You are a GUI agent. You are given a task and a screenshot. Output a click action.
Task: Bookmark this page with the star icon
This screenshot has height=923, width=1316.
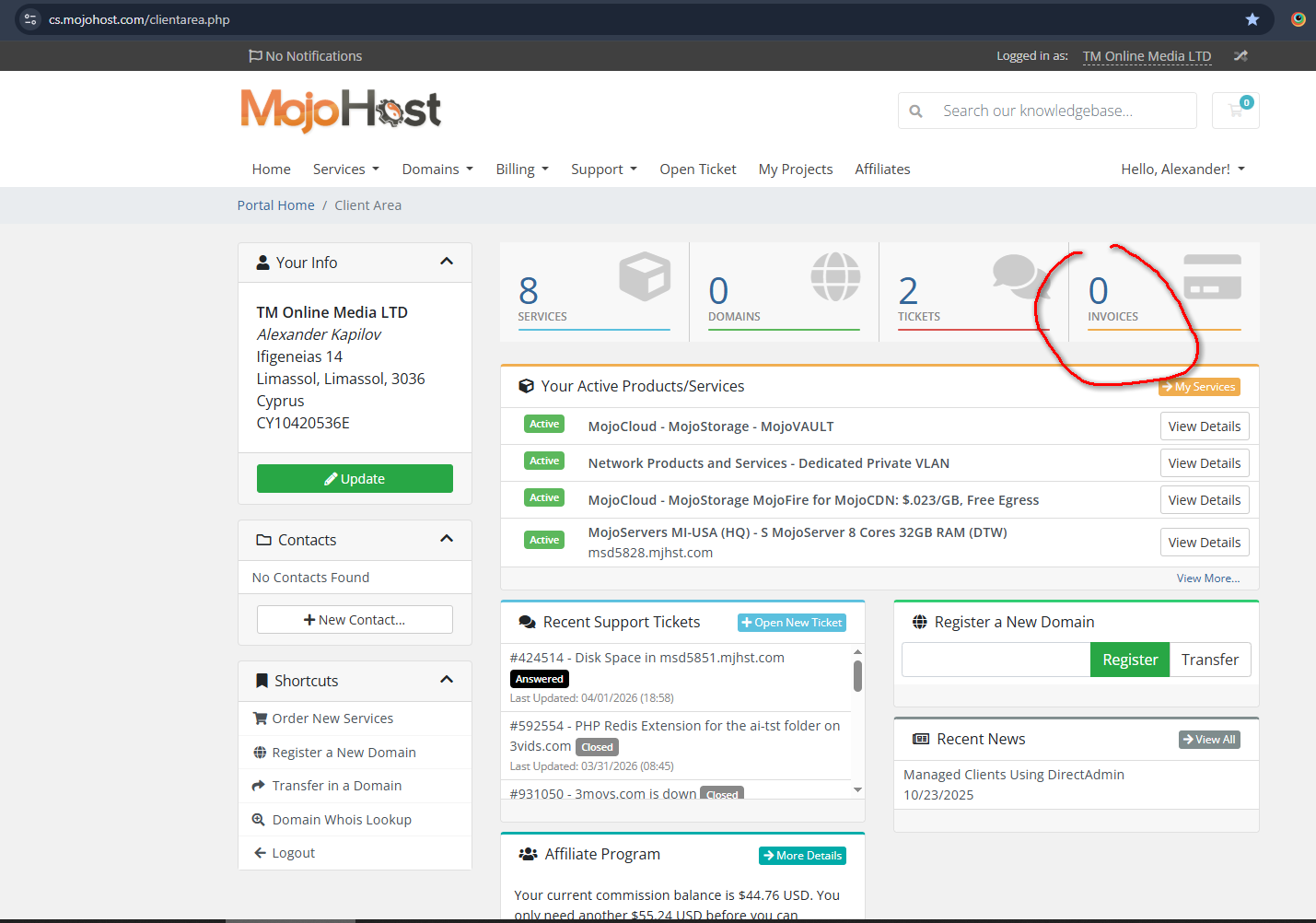point(1252,19)
